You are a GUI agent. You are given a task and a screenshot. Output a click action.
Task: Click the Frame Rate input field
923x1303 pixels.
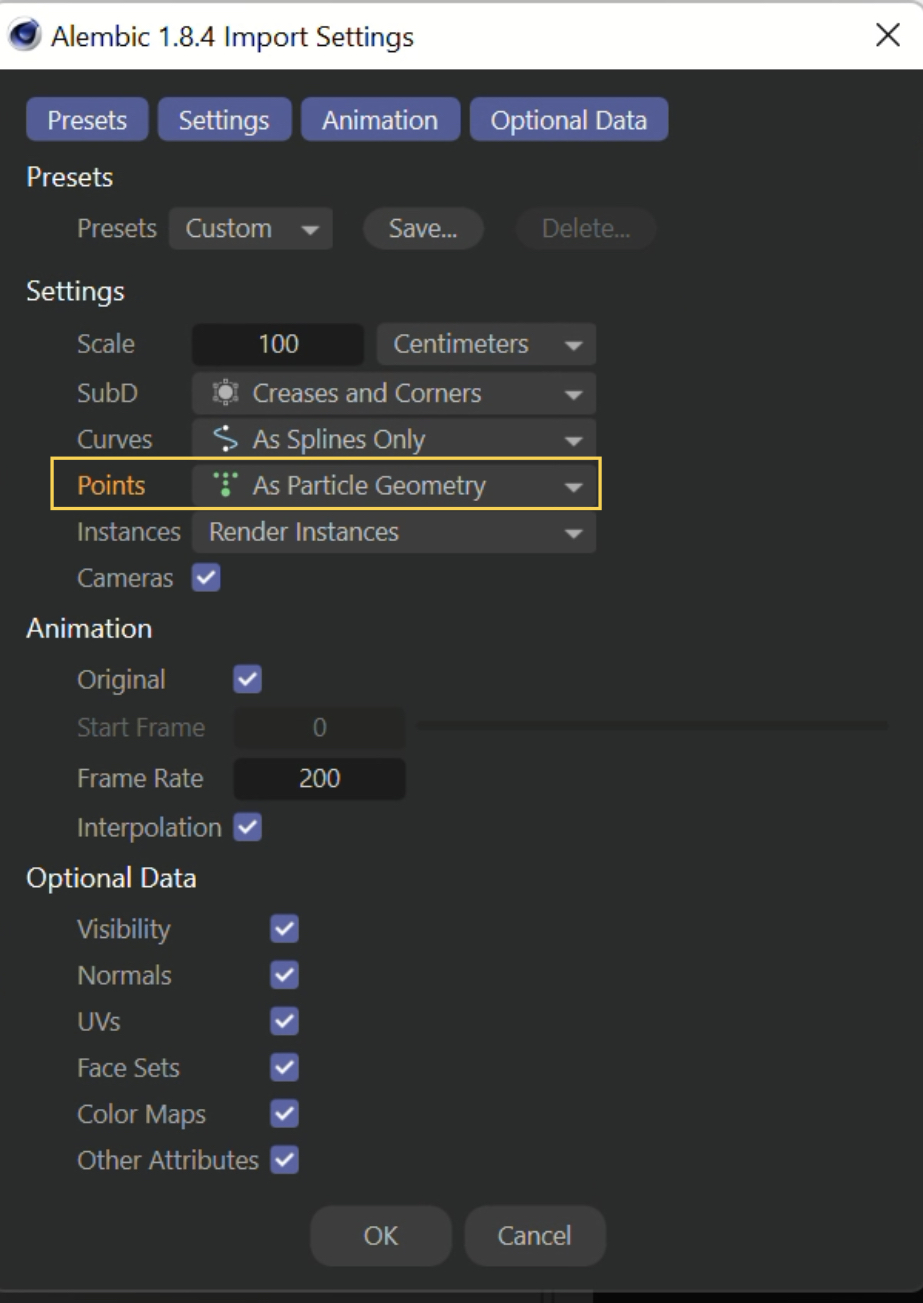319,779
